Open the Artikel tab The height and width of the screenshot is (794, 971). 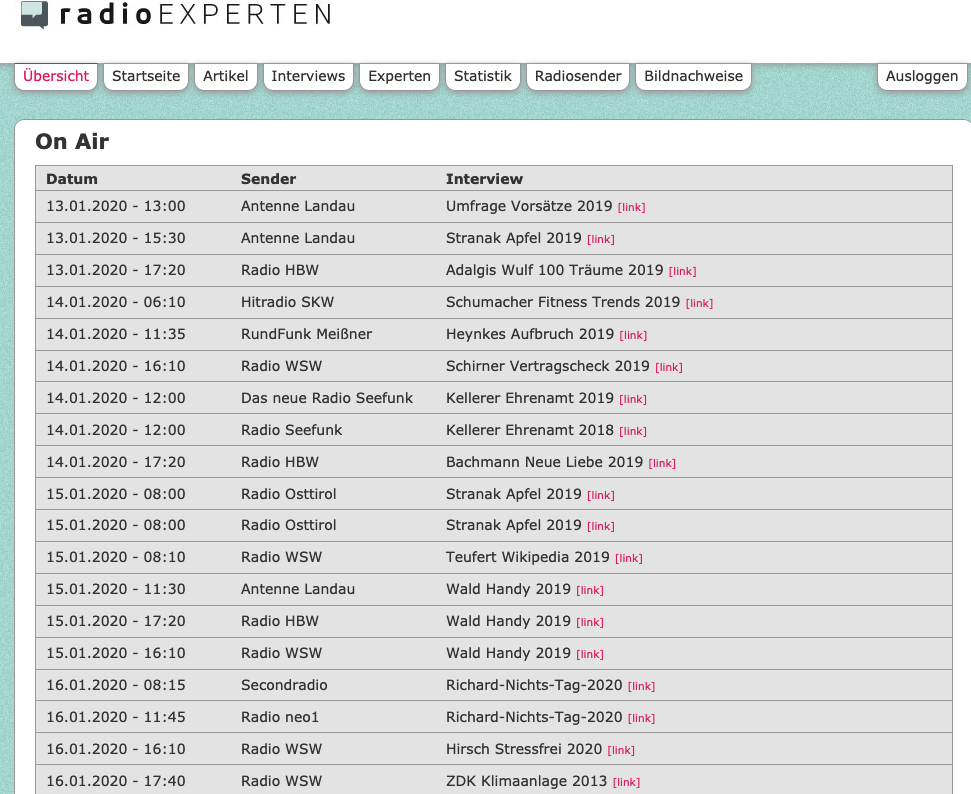[225, 76]
